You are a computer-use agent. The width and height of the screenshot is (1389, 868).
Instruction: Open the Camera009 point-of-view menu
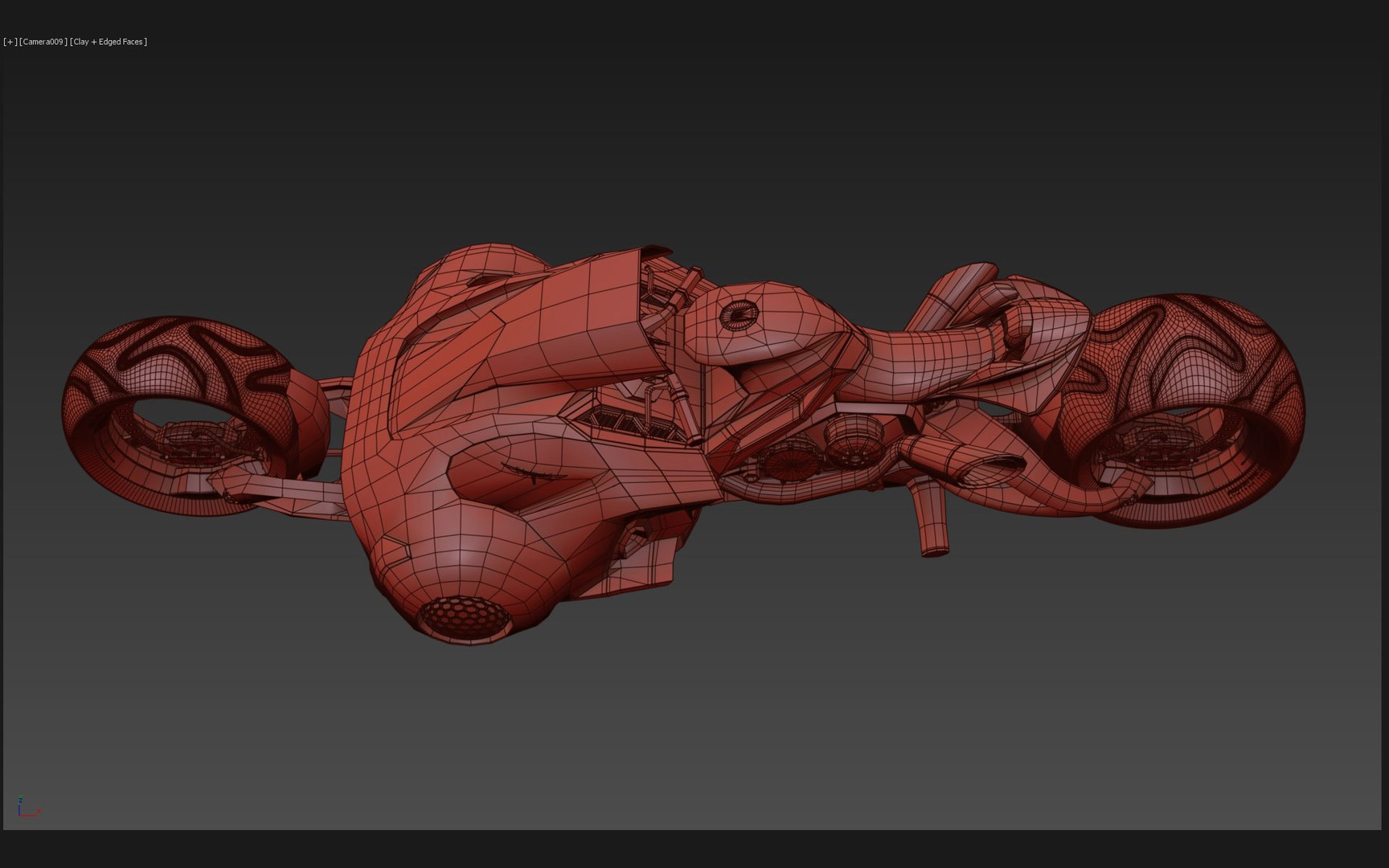[43, 42]
